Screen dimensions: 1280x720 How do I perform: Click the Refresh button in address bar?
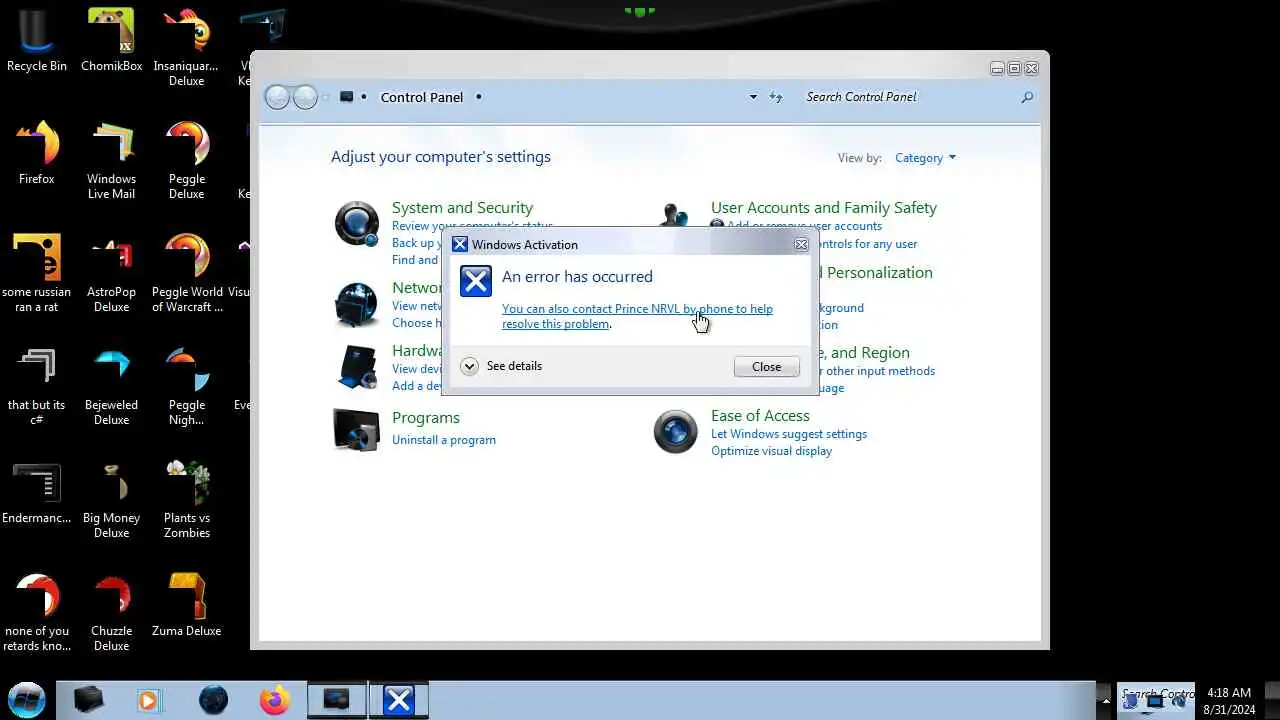776,97
